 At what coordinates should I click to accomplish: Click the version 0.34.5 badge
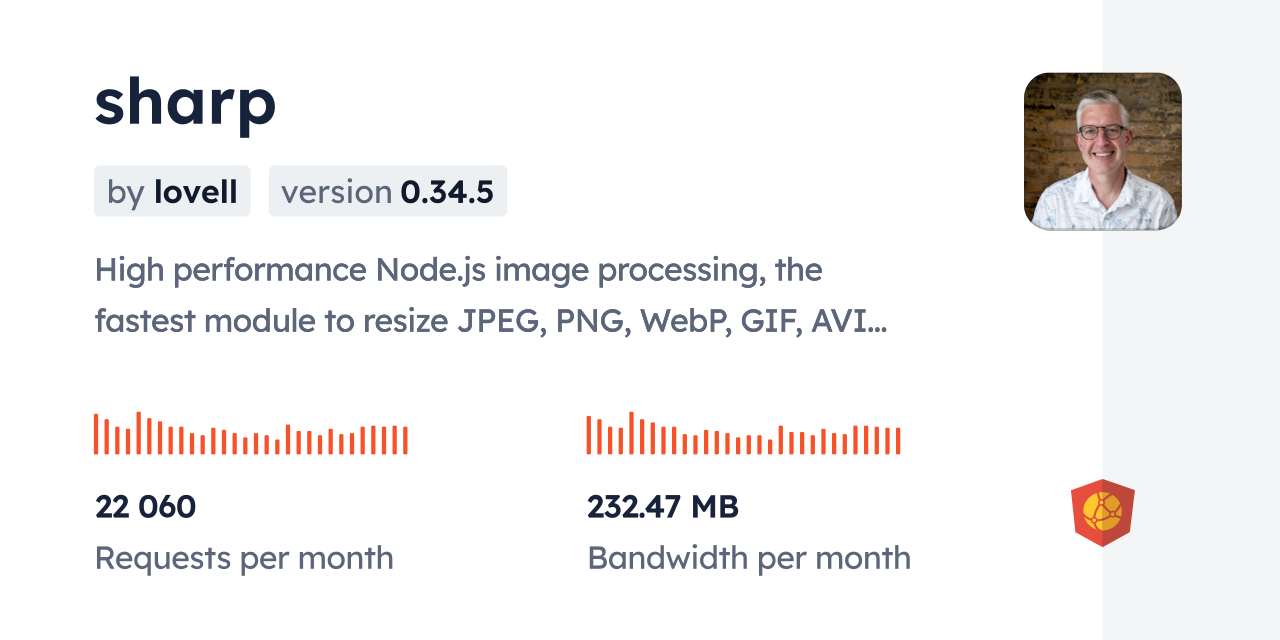pos(387,191)
